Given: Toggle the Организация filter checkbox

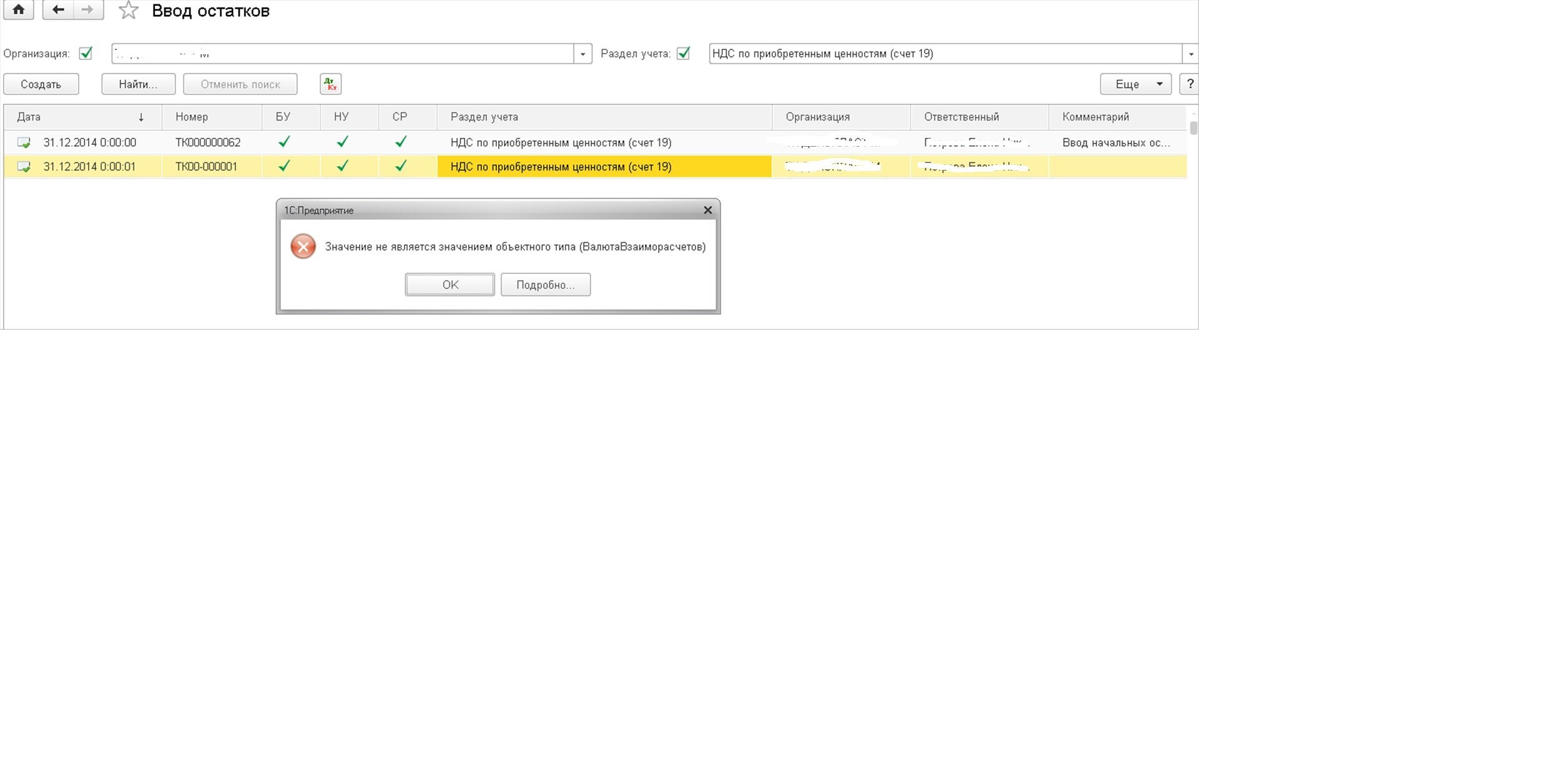Looking at the screenshot, I should (86, 54).
